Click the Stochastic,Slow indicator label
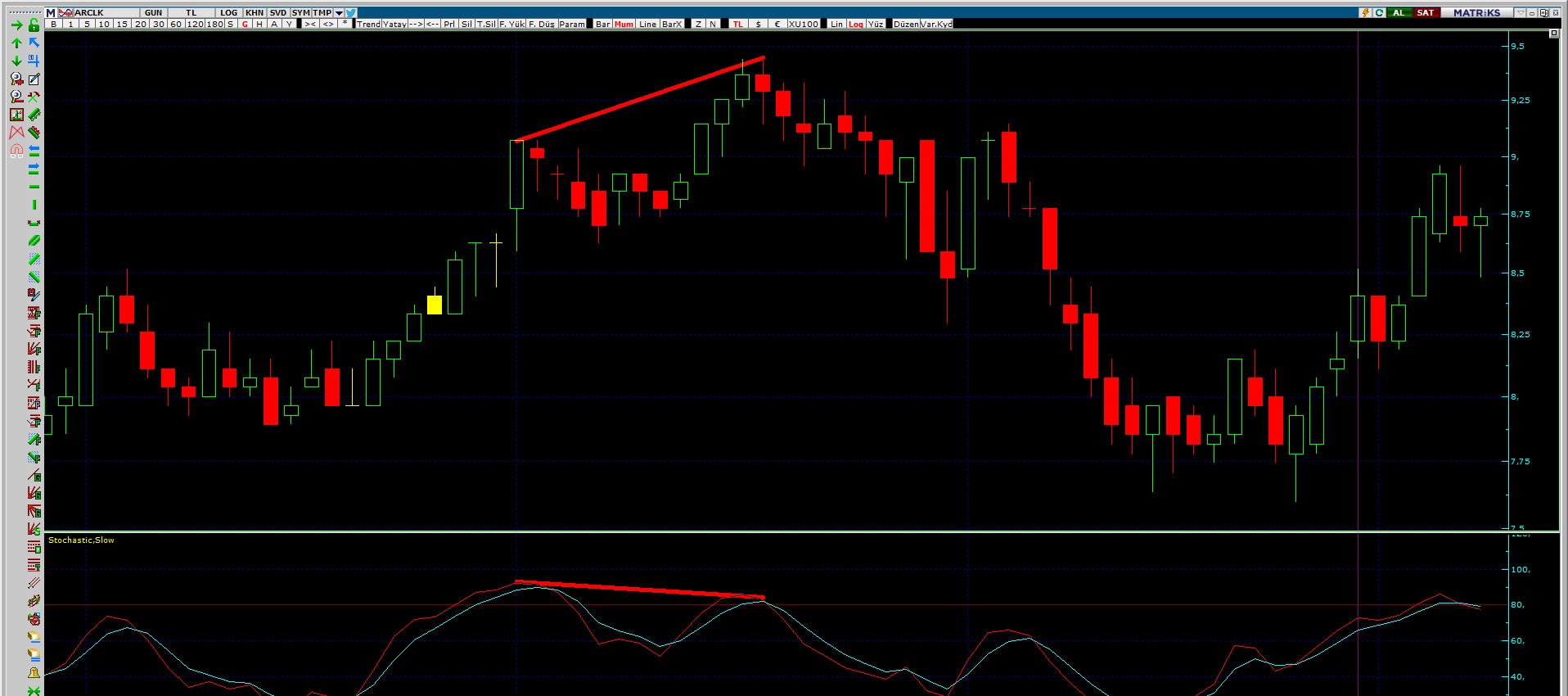The height and width of the screenshot is (696, 1568). pos(81,540)
